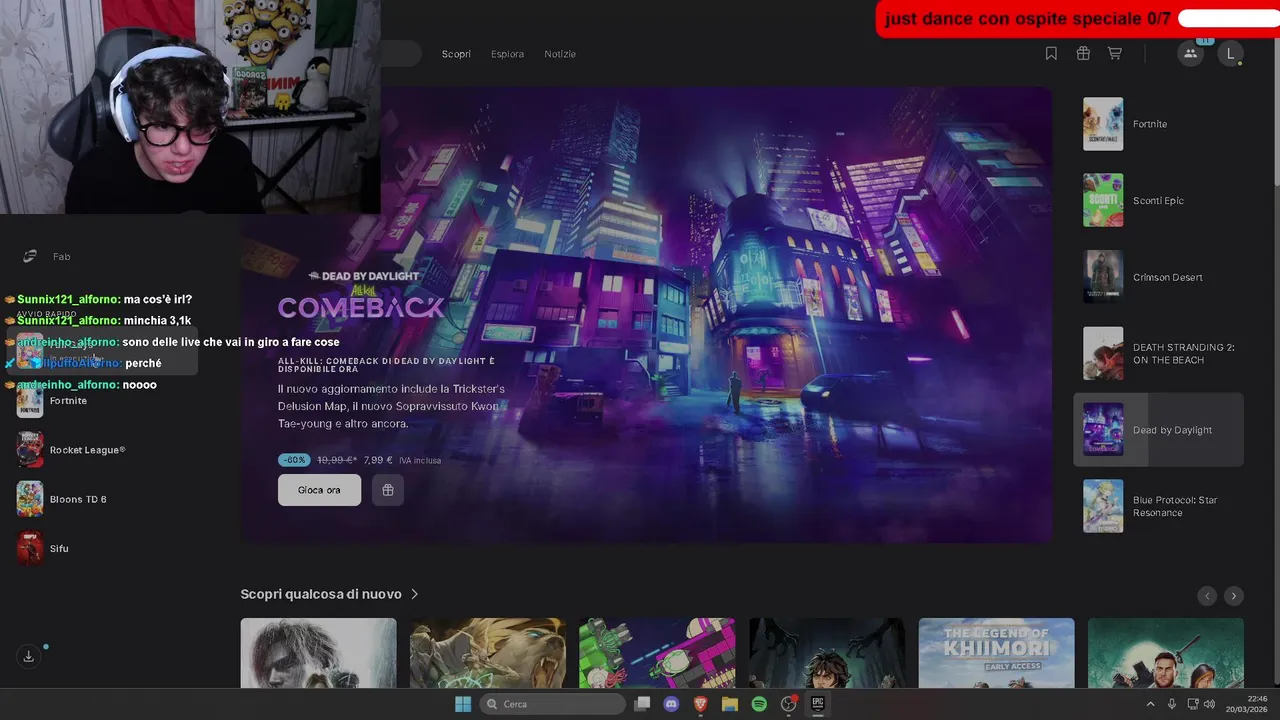Launch Rocket League icon in sidebar
The height and width of the screenshot is (720, 1280).
point(30,450)
